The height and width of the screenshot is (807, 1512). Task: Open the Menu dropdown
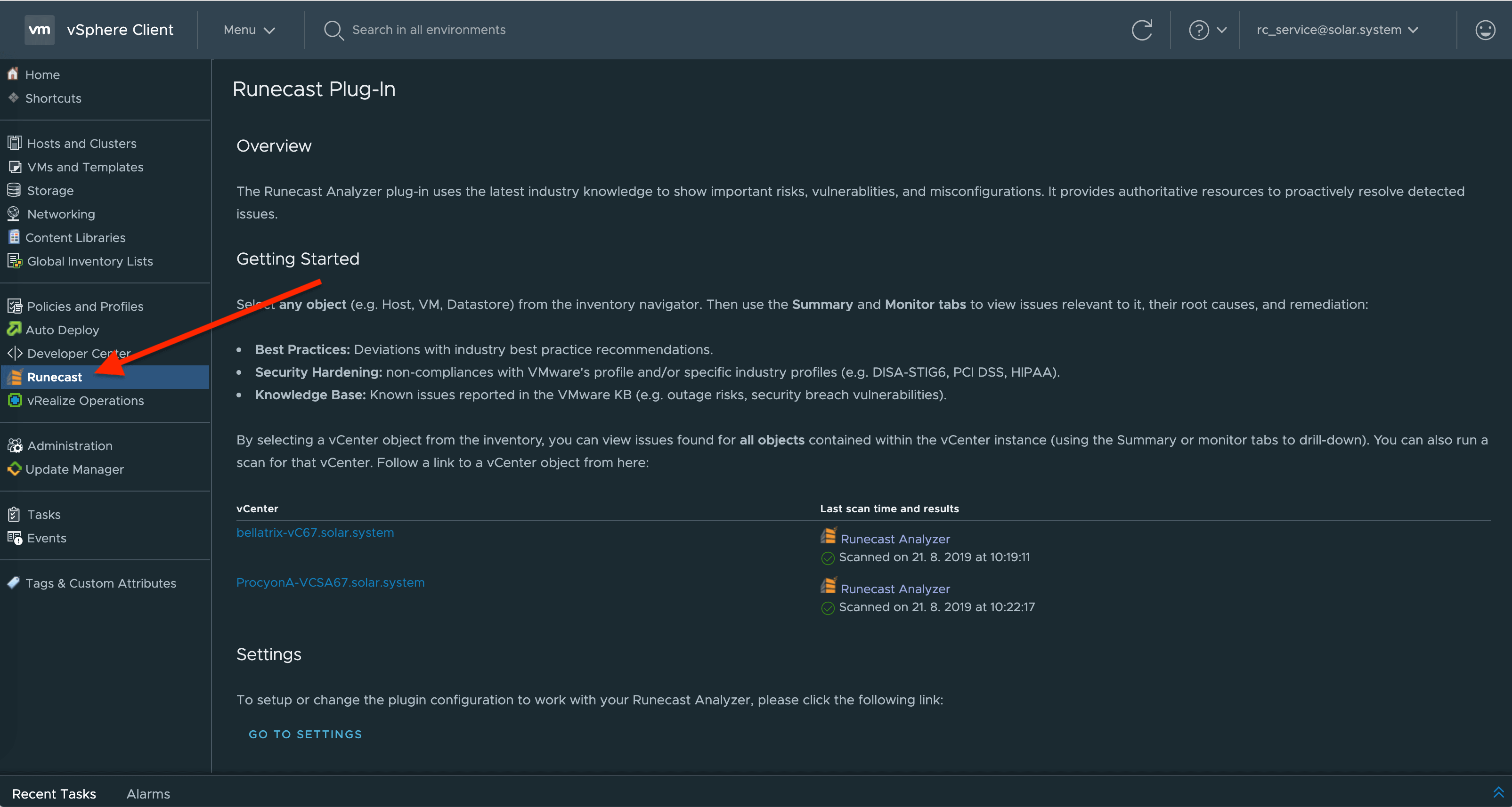tap(249, 30)
